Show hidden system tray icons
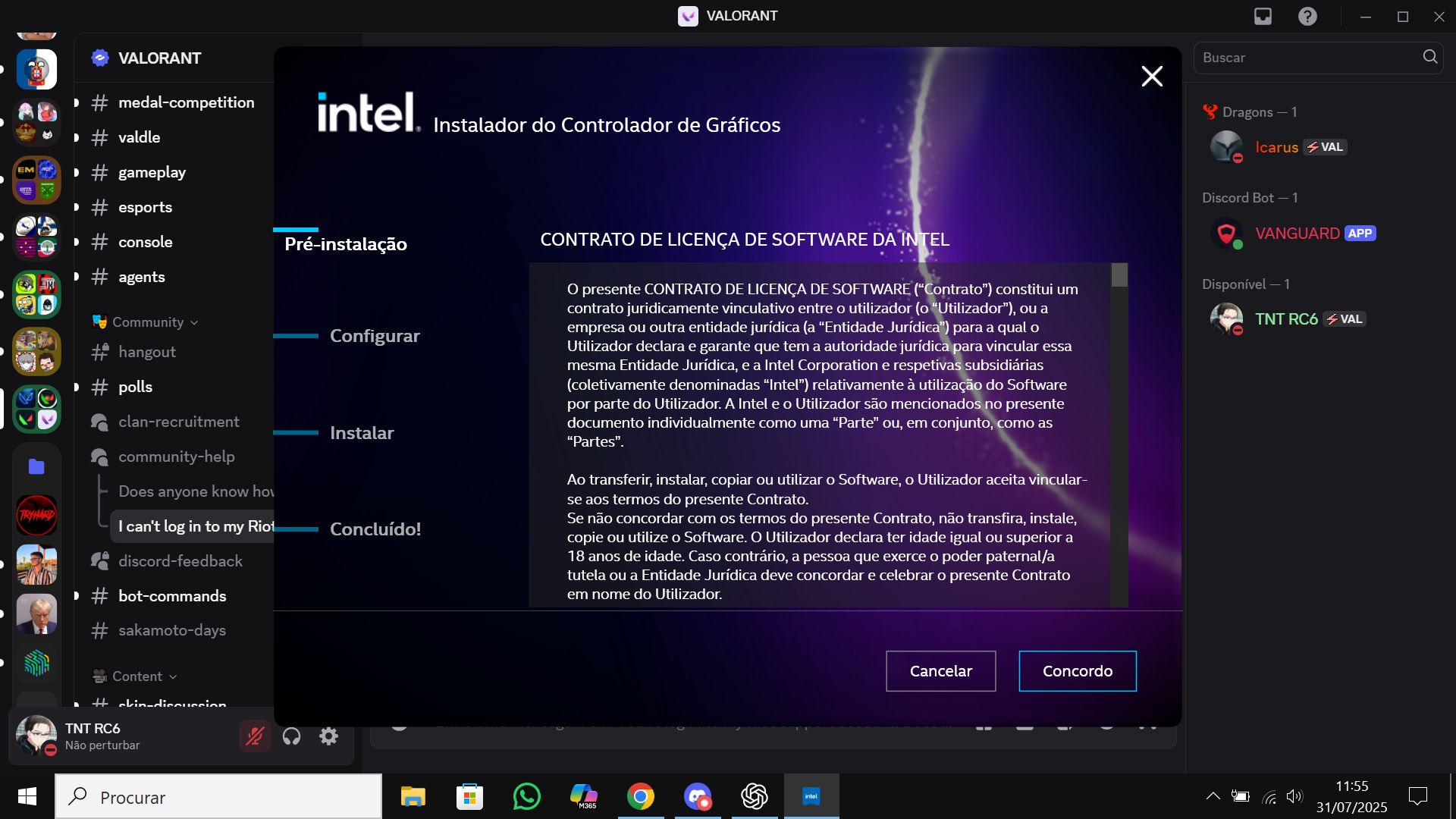The width and height of the screenshot is (1456, 819). pyautogui.click(x=1213, y=796)
